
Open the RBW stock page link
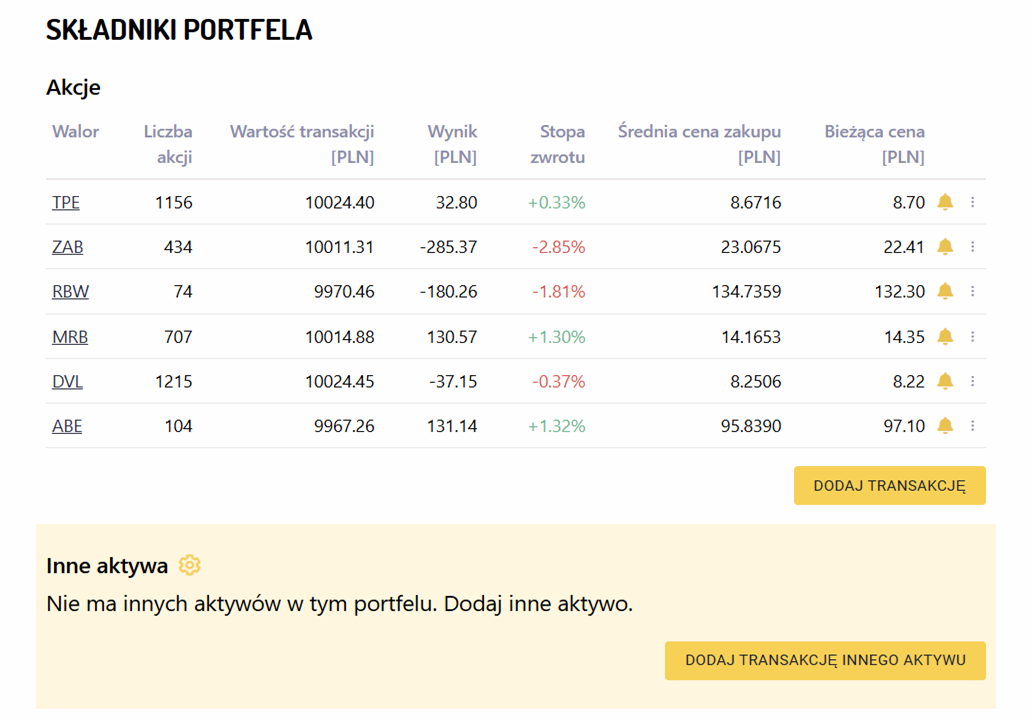click(70, 292)
